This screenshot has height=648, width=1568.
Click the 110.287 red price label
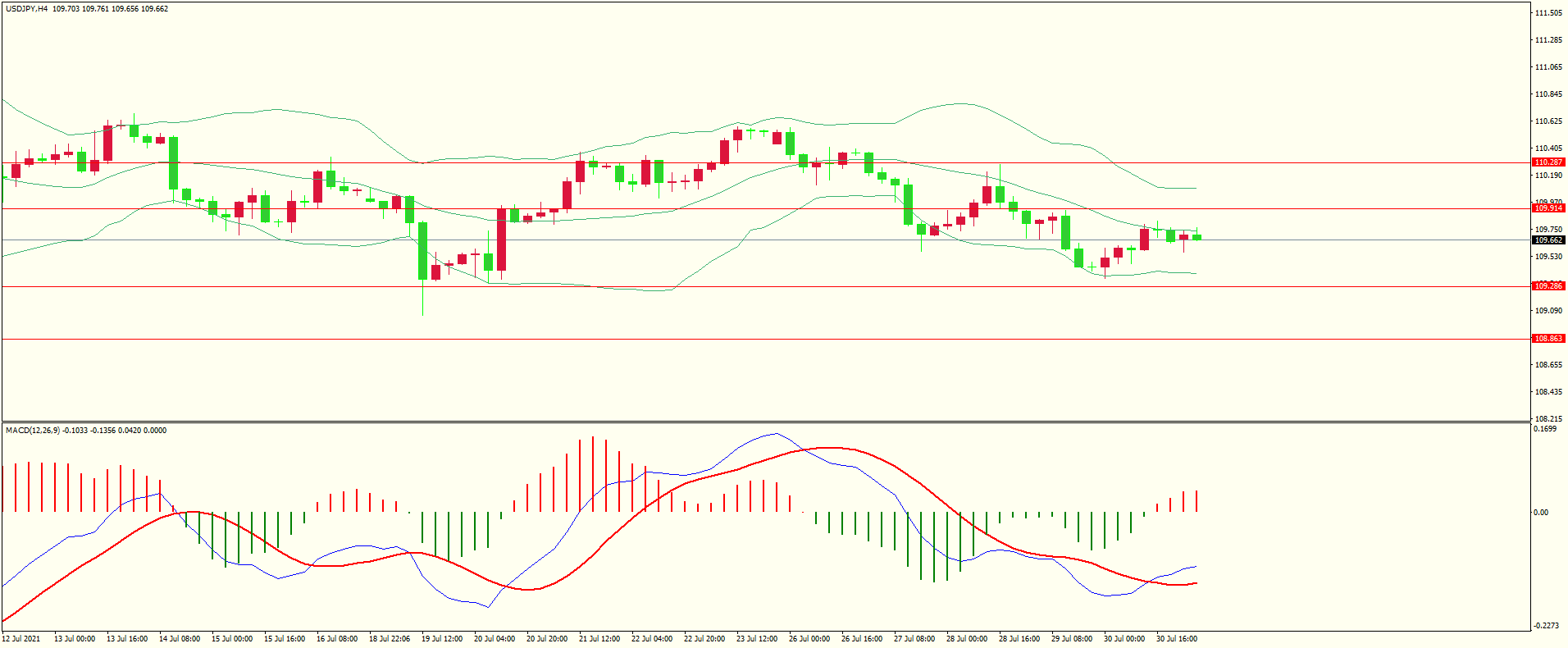[x=1548, y=162]
